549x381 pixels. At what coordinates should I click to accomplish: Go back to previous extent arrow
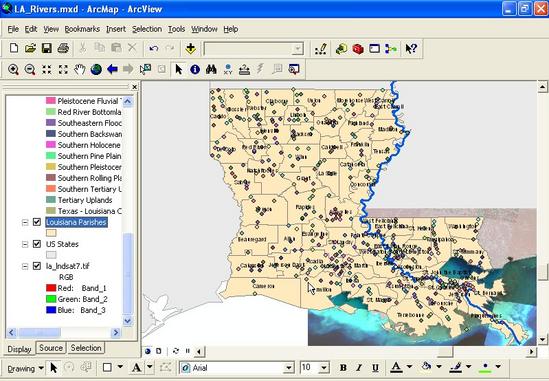pos(112,69)
